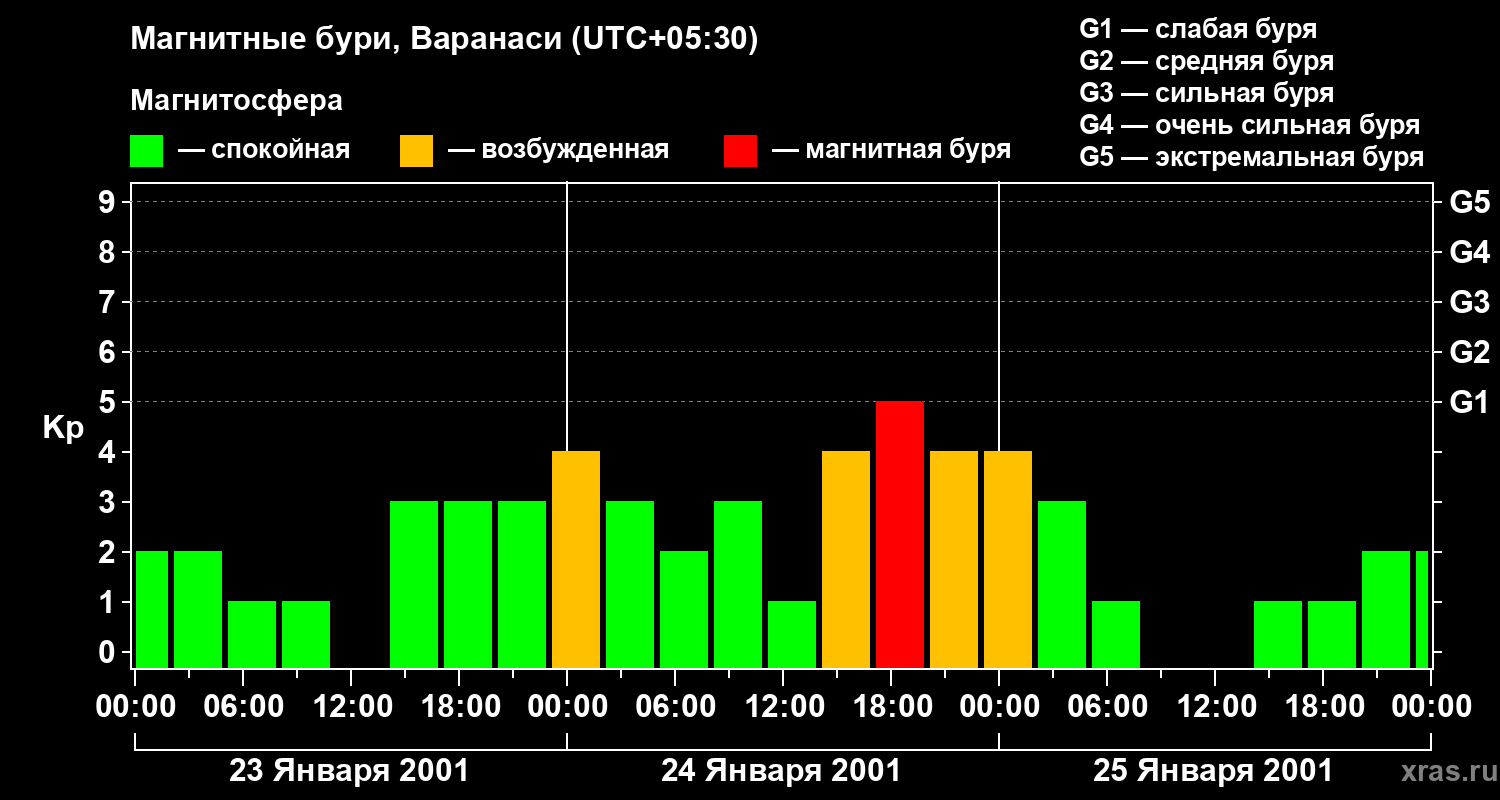Click the 'G4' label on the right axis
Viewport: 1500px width, 800px height.
1470,252
